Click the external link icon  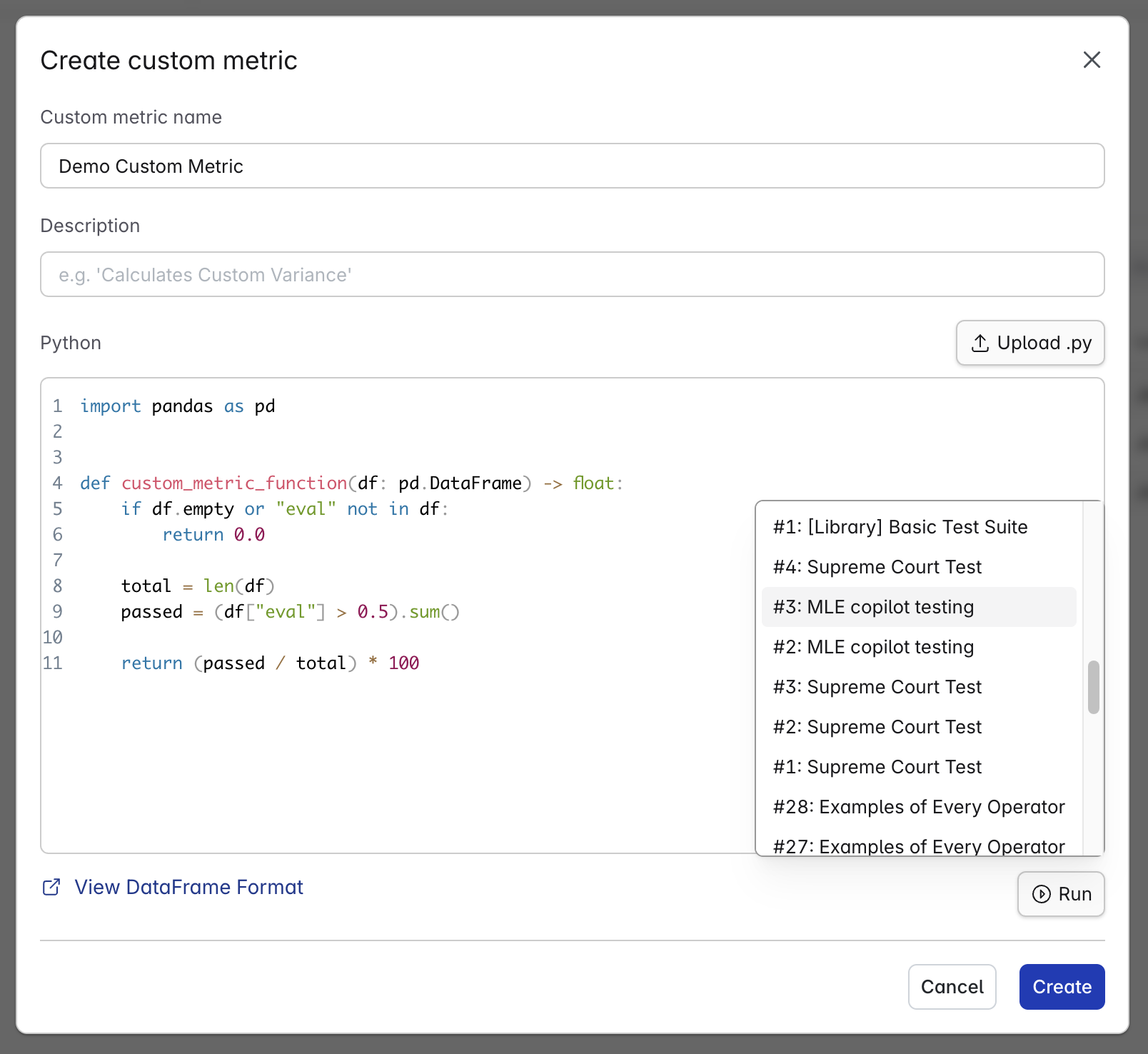point(51,887)
